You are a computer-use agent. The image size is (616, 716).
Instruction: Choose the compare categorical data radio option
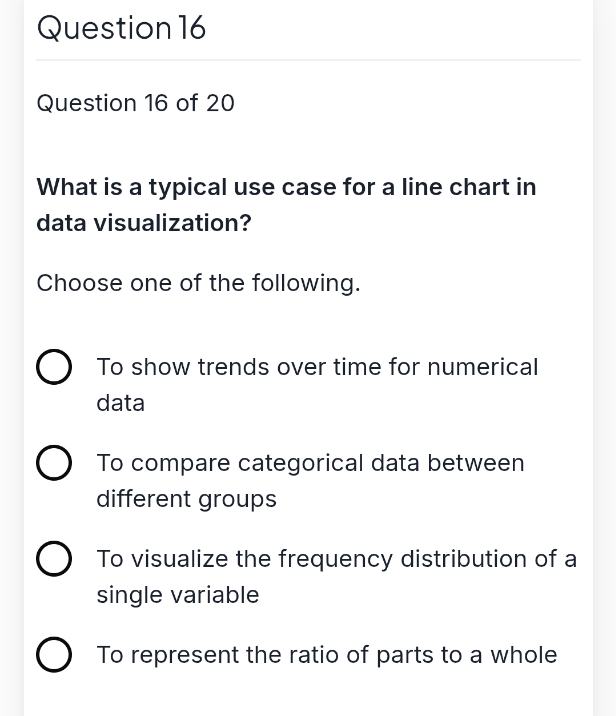(x=54, y=463)
